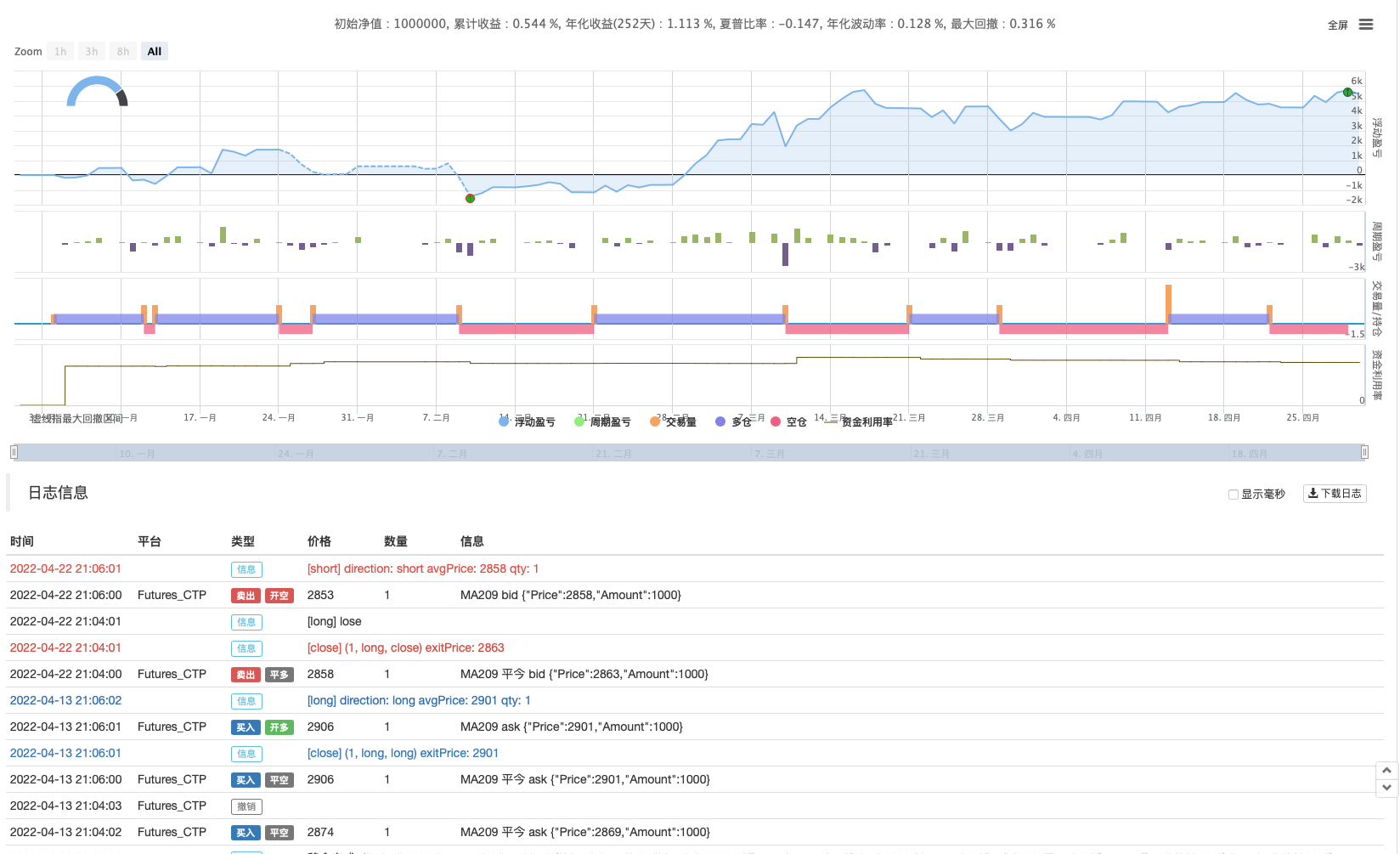The width and height of the screenshot is (1400, 854).
Task: Click 平空 badge on 2022-04-13 21:06:00 row
Action: coord(279,780)
